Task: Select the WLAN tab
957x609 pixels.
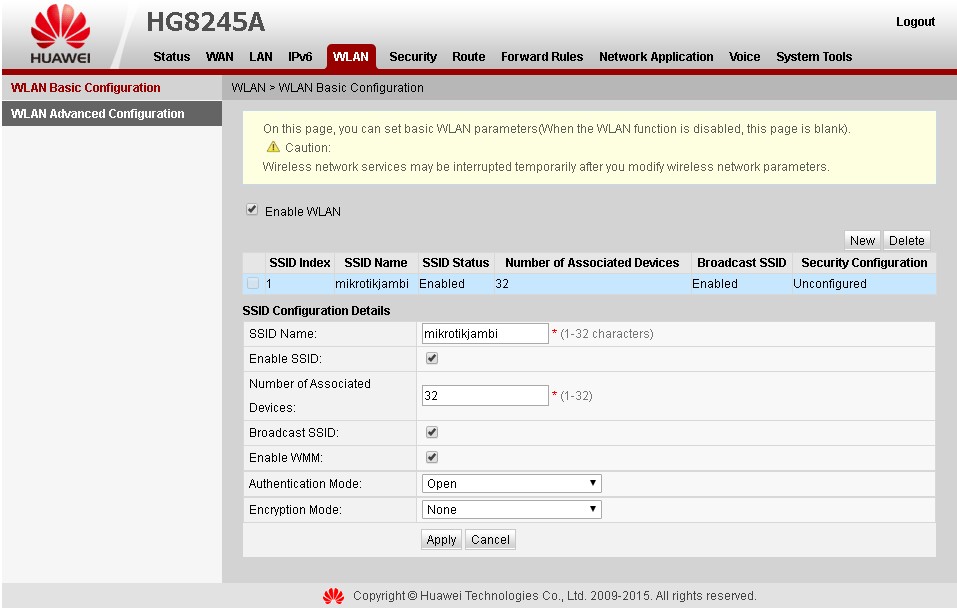Action: 351,57
